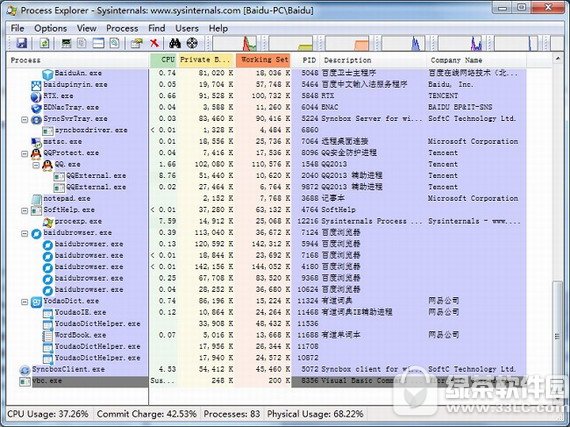Viewport: 570px width, 427px height.
Task: Sort by the Private Bytes column header
Action: tap(206, 60)
